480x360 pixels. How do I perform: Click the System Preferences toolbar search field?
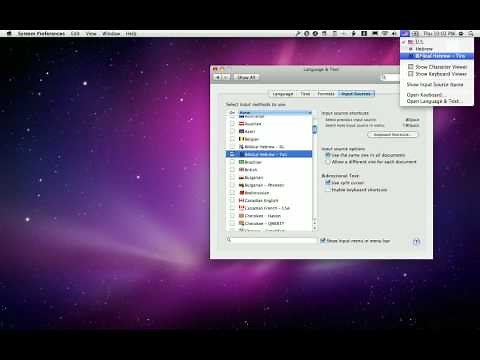pyautogui.click(x=391, y=77)
